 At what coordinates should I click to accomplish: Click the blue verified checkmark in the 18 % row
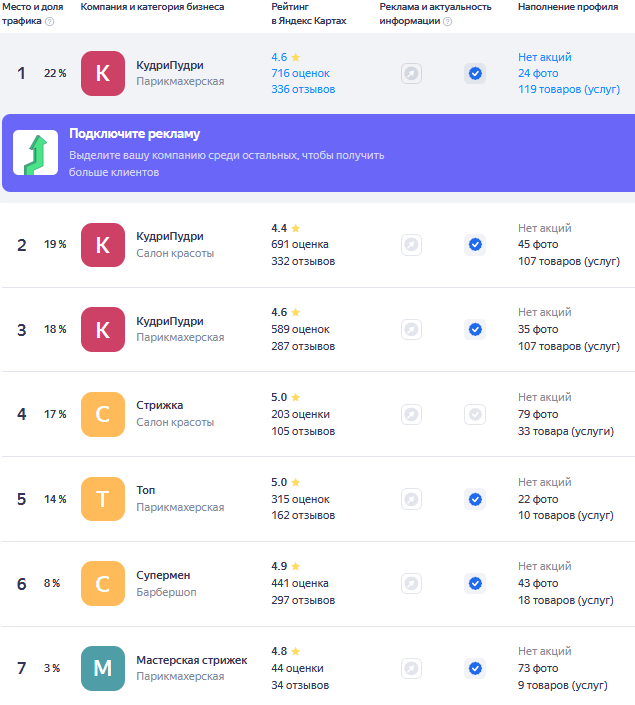(x=475, y=330)
